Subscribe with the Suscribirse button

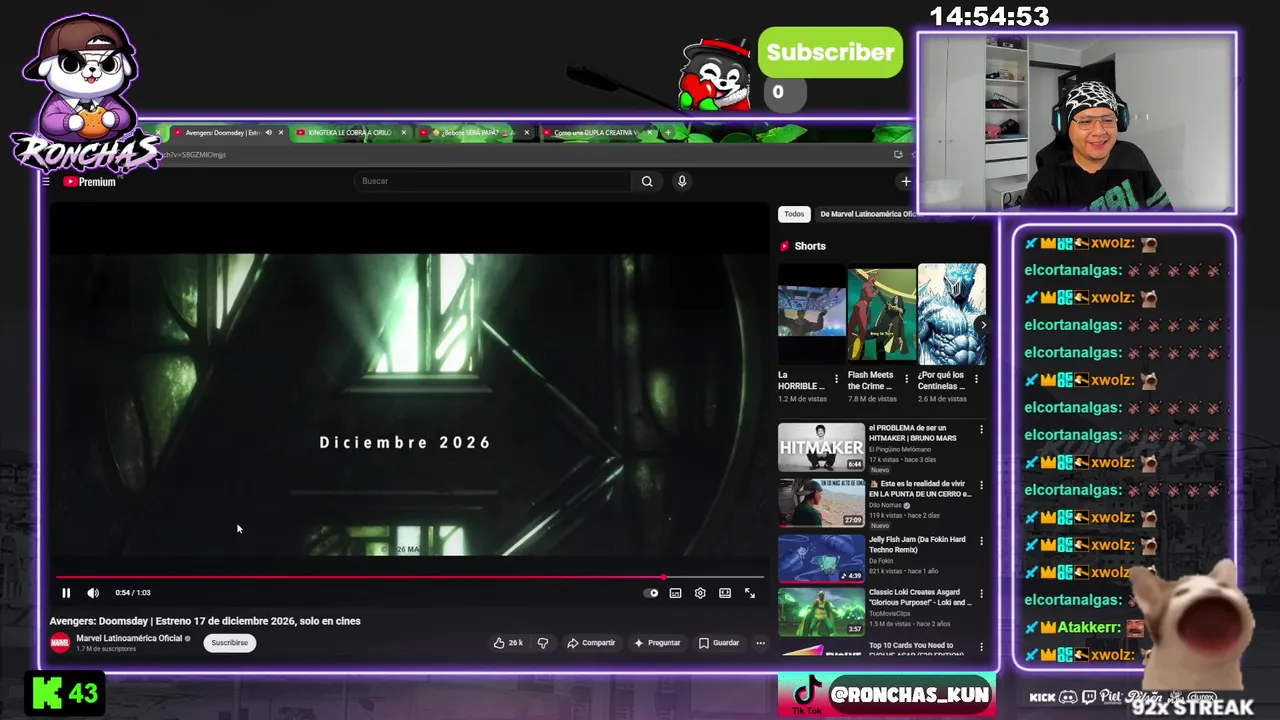coord(229,643)
